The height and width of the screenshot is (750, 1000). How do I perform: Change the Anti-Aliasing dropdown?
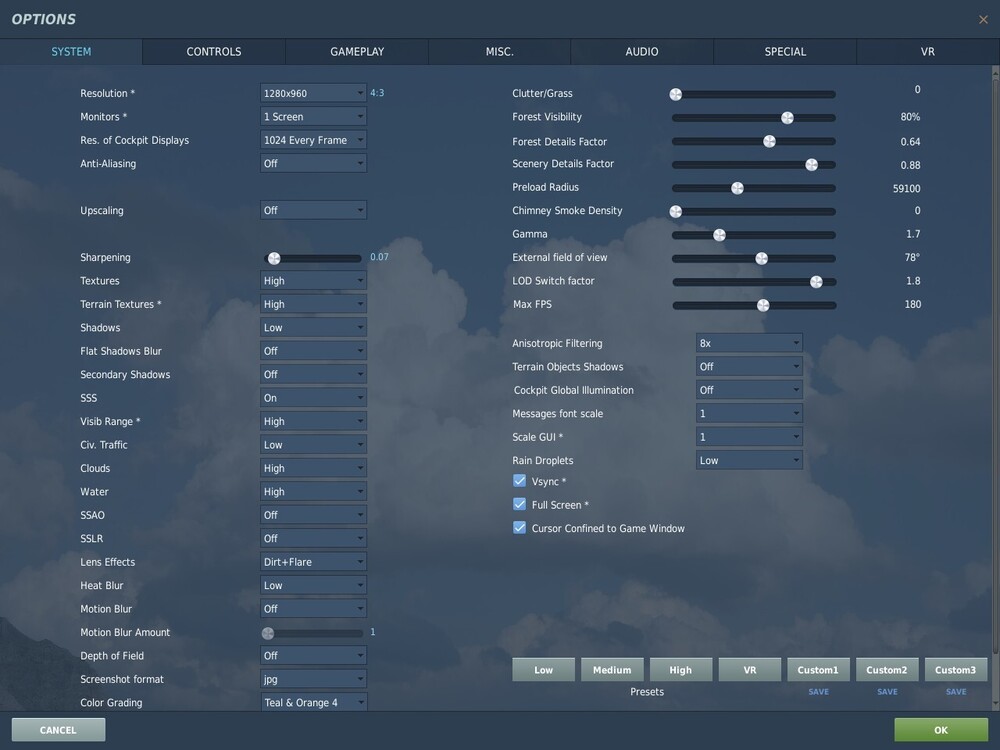[313, 163]
